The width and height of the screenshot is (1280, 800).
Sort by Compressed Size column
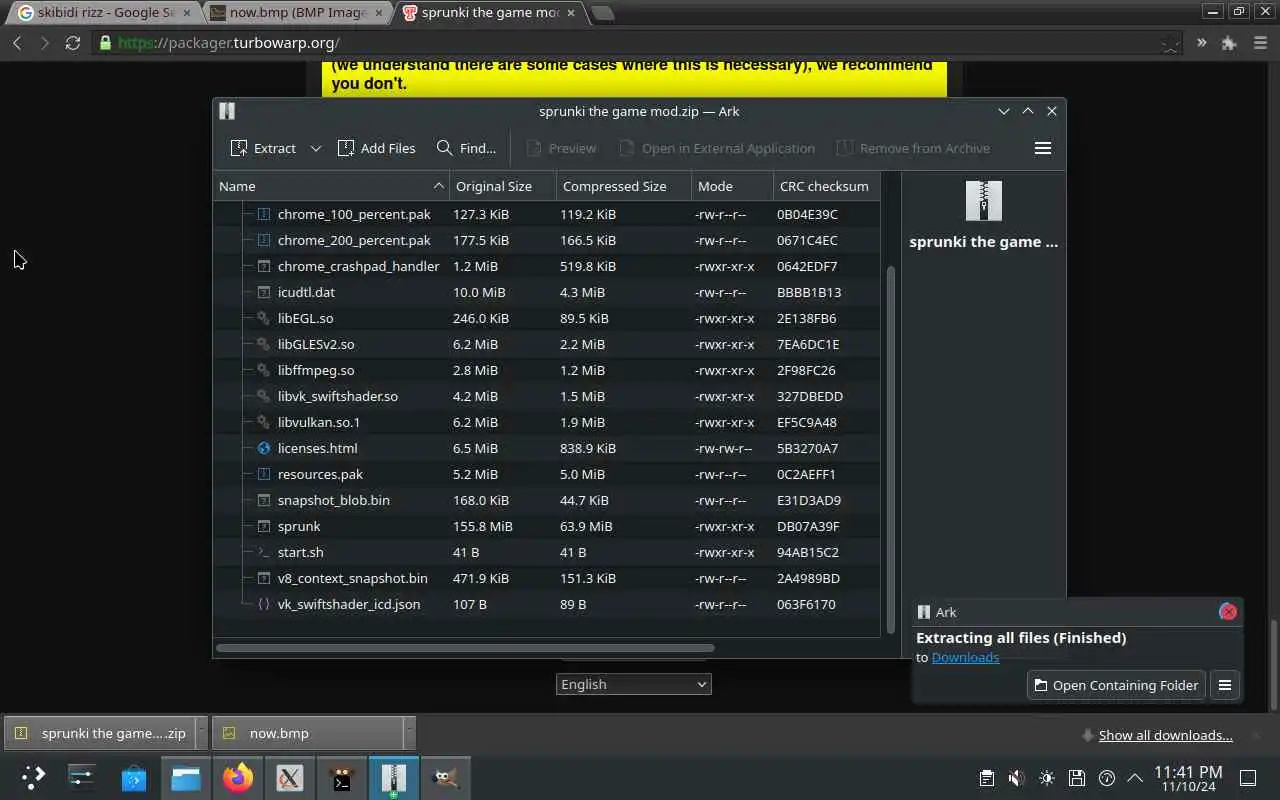click(623, 186)
